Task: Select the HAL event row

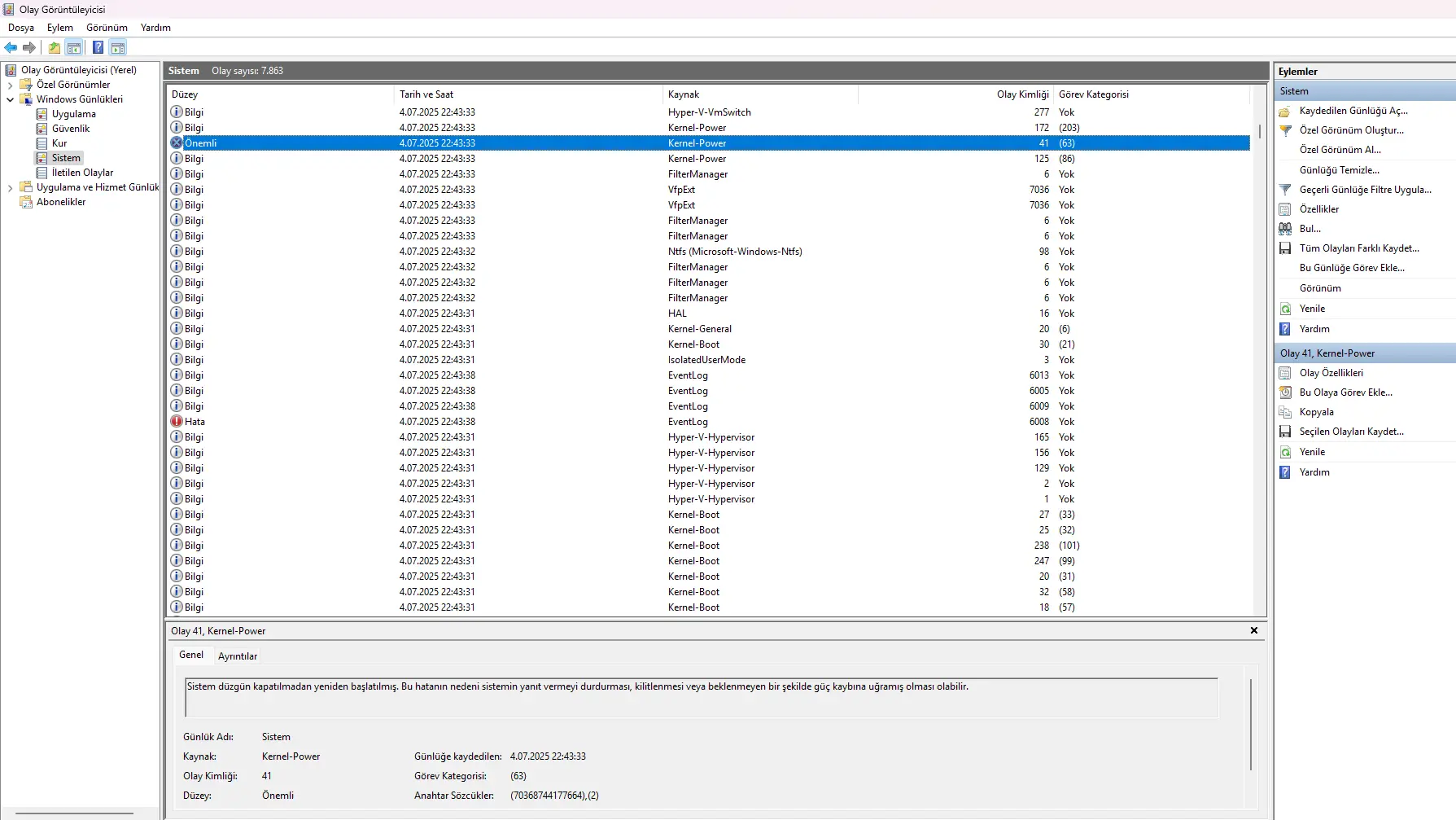Action: (708, 314)
